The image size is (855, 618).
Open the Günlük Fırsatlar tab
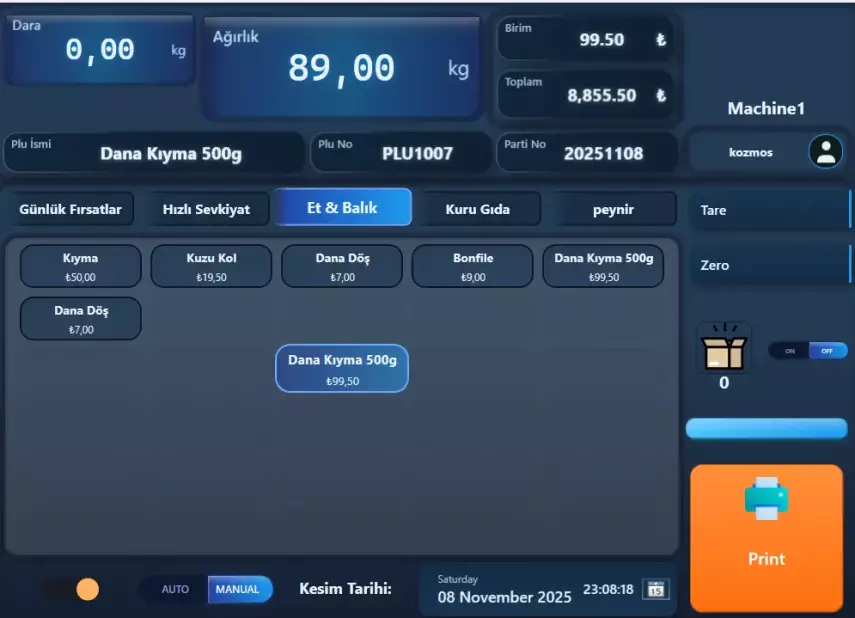[70, 209]
